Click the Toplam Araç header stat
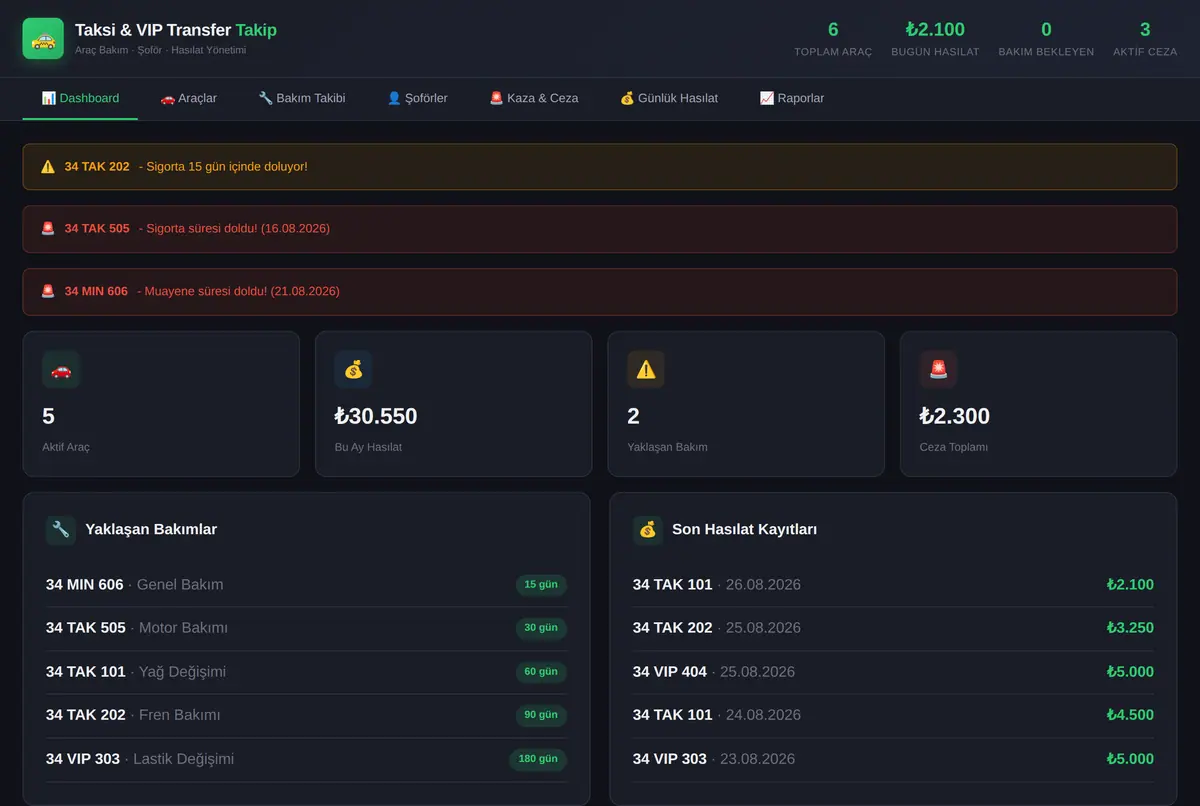The height and width of the screenshot is (806, 1200). (x=833, y=39)
